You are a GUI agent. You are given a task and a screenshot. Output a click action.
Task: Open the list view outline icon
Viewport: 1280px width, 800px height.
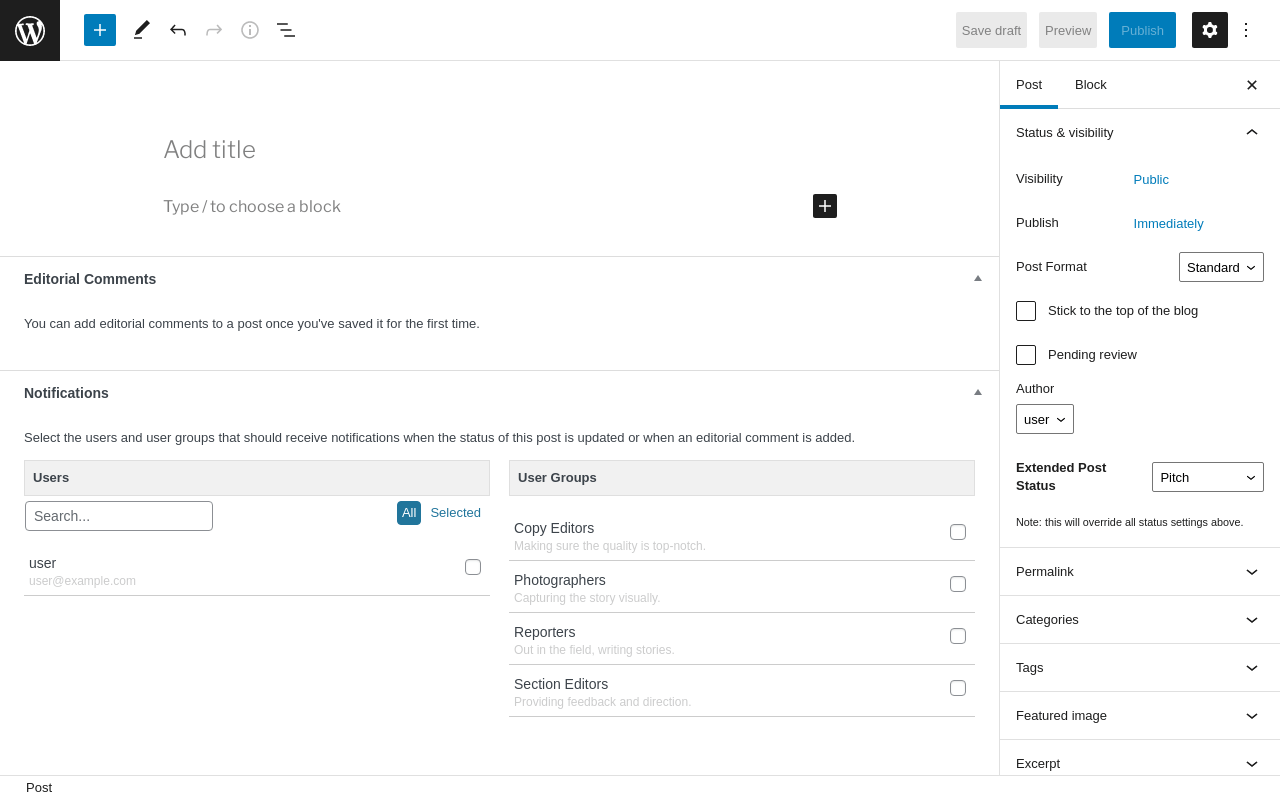point(286,30)
